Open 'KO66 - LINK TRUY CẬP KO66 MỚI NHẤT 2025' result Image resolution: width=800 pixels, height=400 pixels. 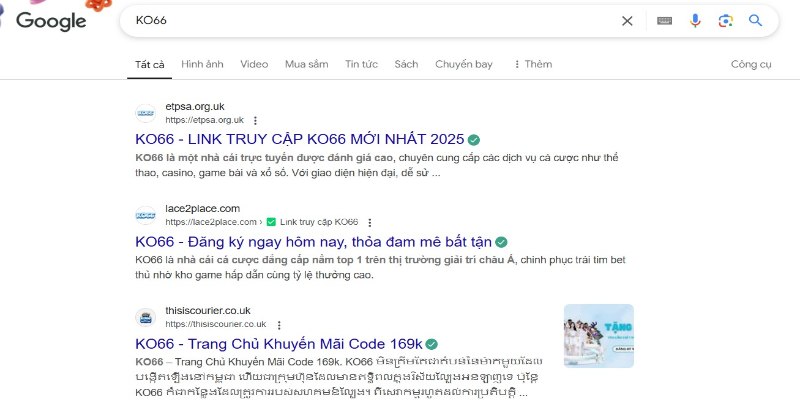pyautogui.click(x=300, y=139)
